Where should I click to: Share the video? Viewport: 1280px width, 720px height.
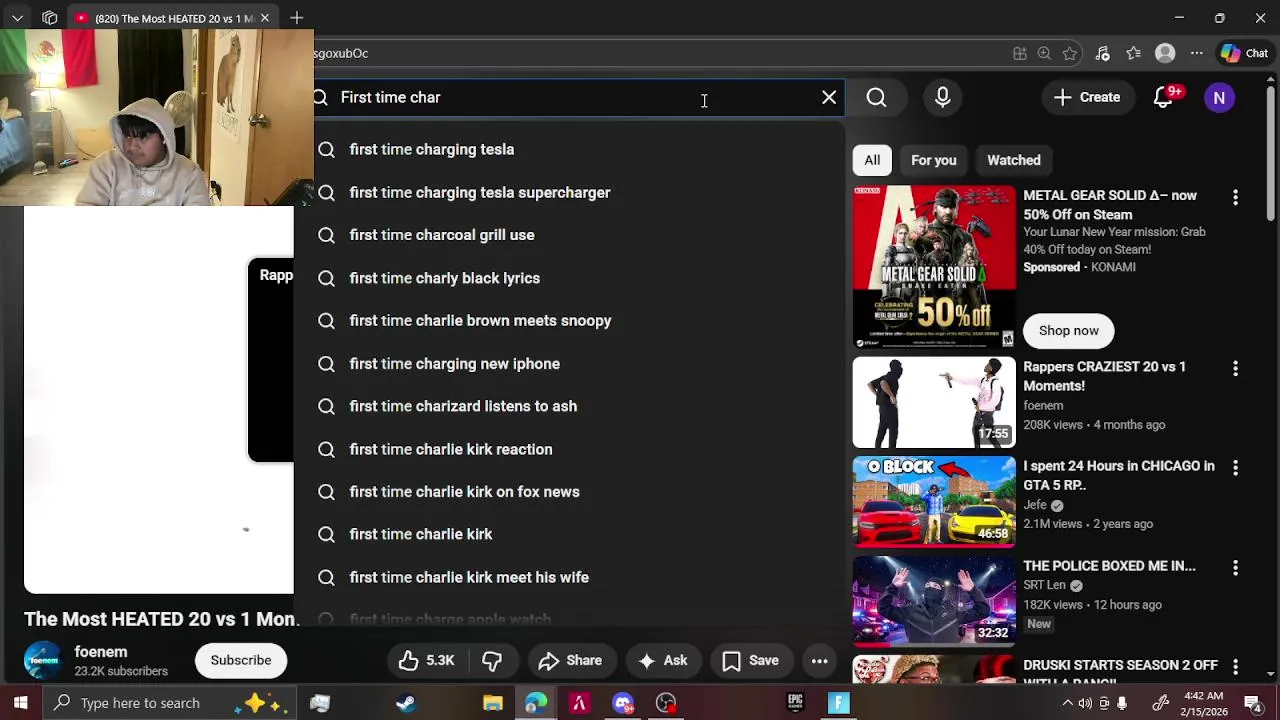point(570,660)
